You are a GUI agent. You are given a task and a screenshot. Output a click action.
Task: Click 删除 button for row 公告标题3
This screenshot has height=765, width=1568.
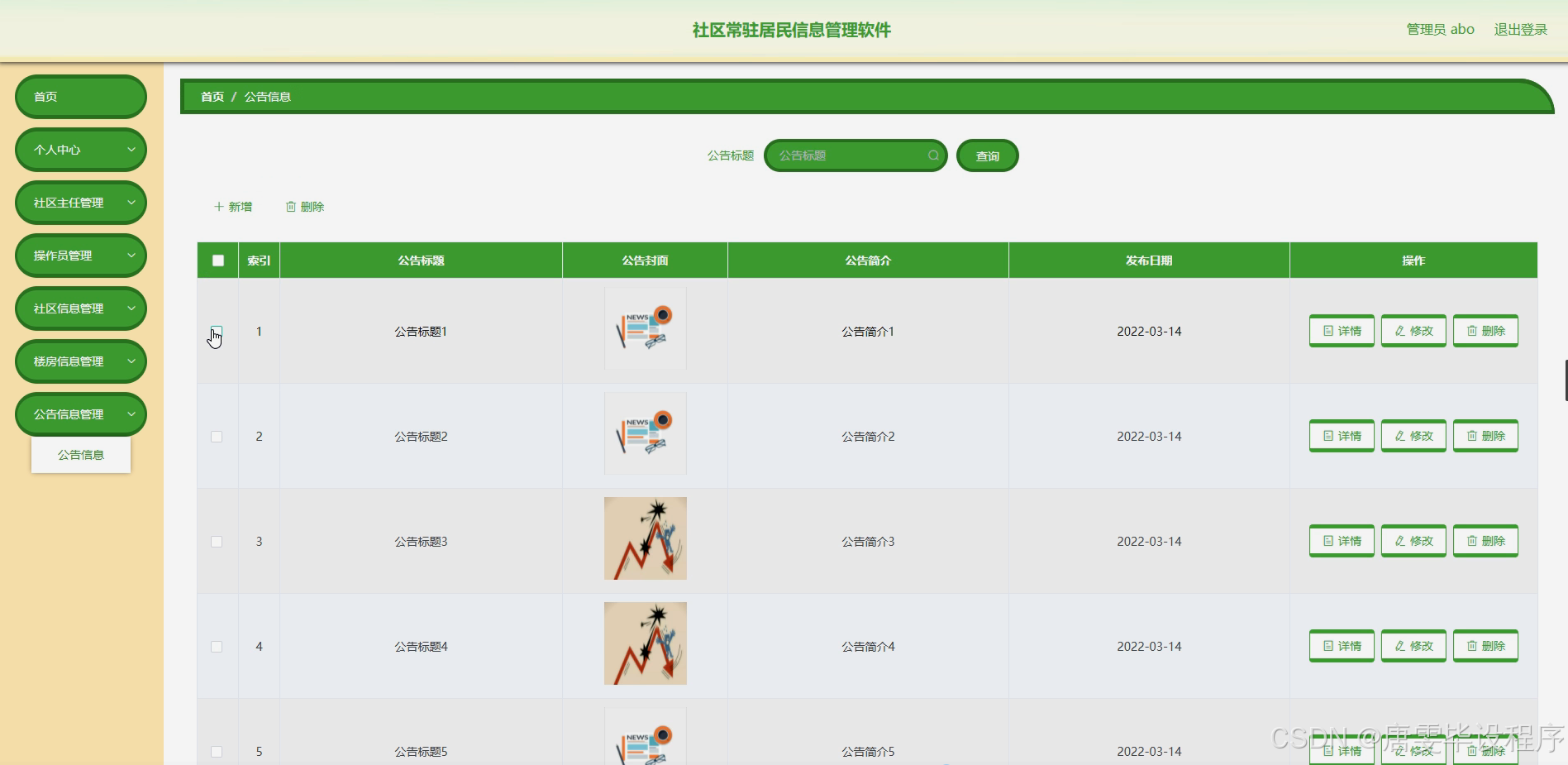[x=1485, y=541]
